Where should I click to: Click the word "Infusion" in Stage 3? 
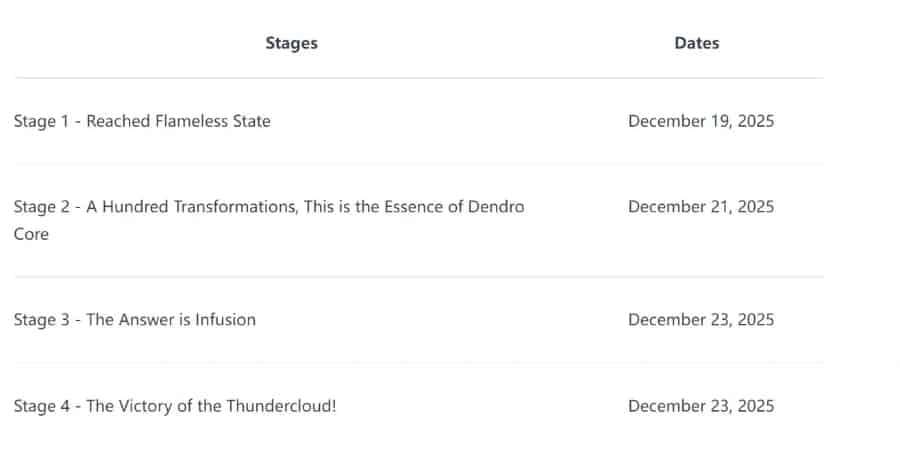click(x=224, y=320)
